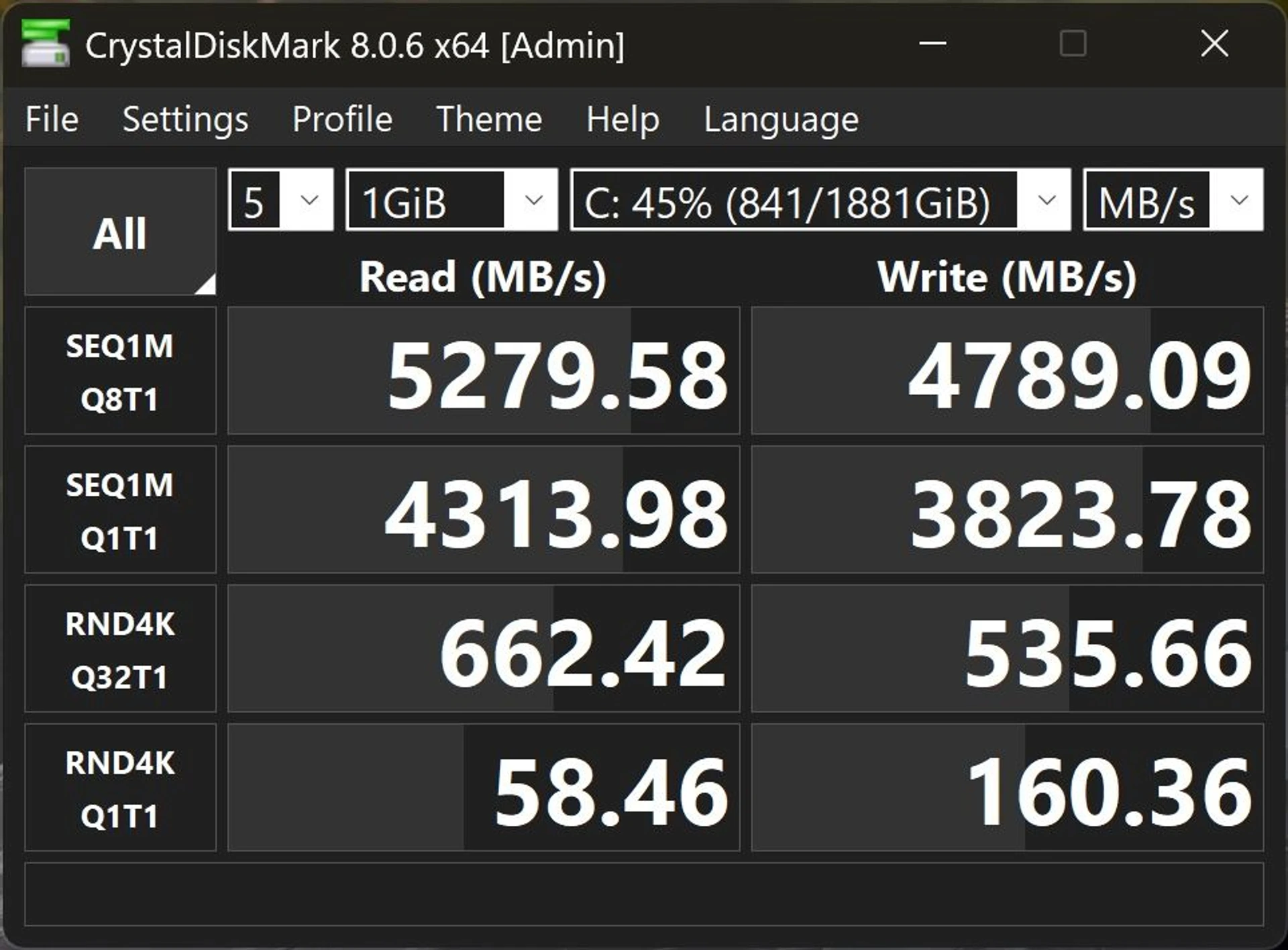This screenshot has width=1288, height=950.
Task: Run the SEQ1M Q8T1 benchmark
Action: click(120, 371)
